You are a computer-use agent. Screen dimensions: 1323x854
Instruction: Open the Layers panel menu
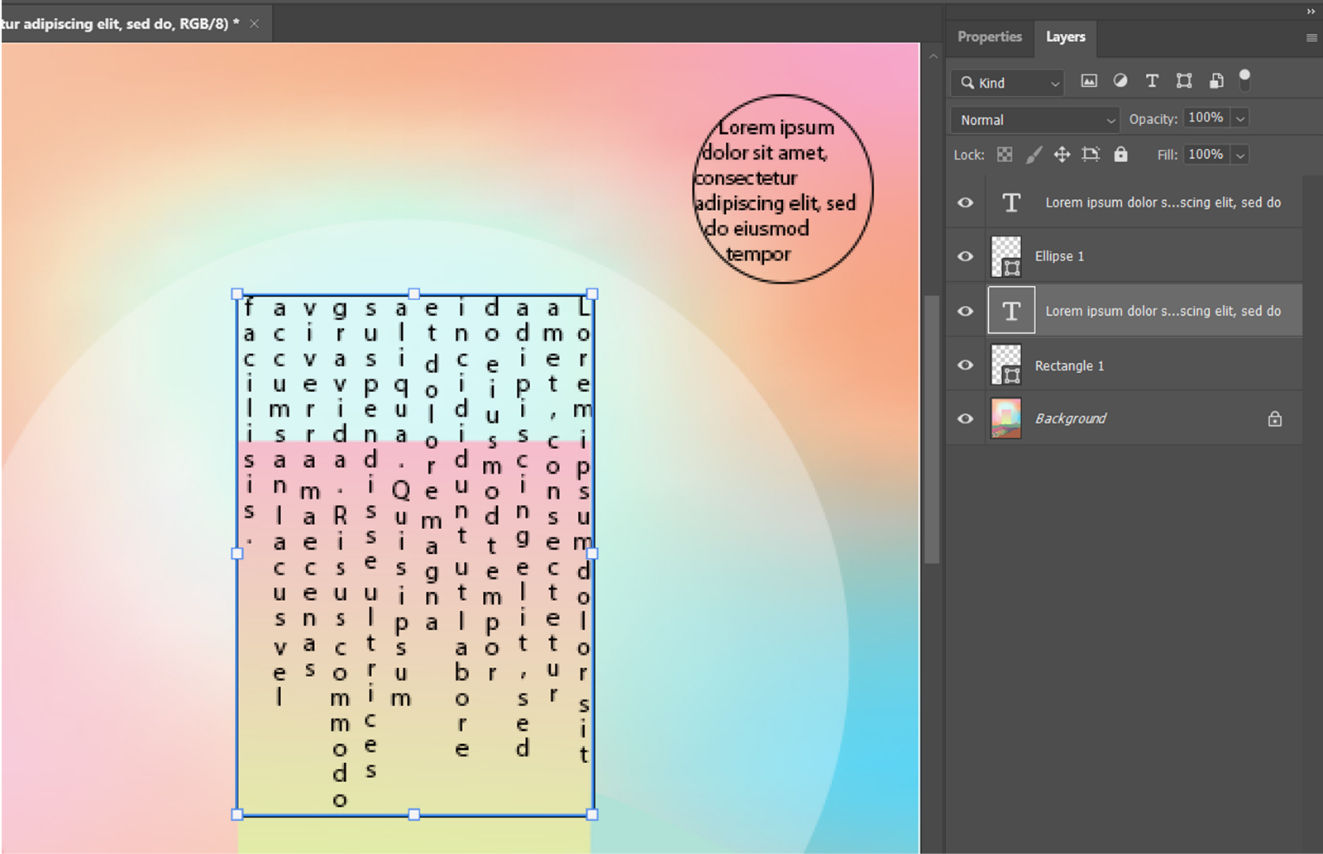coord(1311,36)
